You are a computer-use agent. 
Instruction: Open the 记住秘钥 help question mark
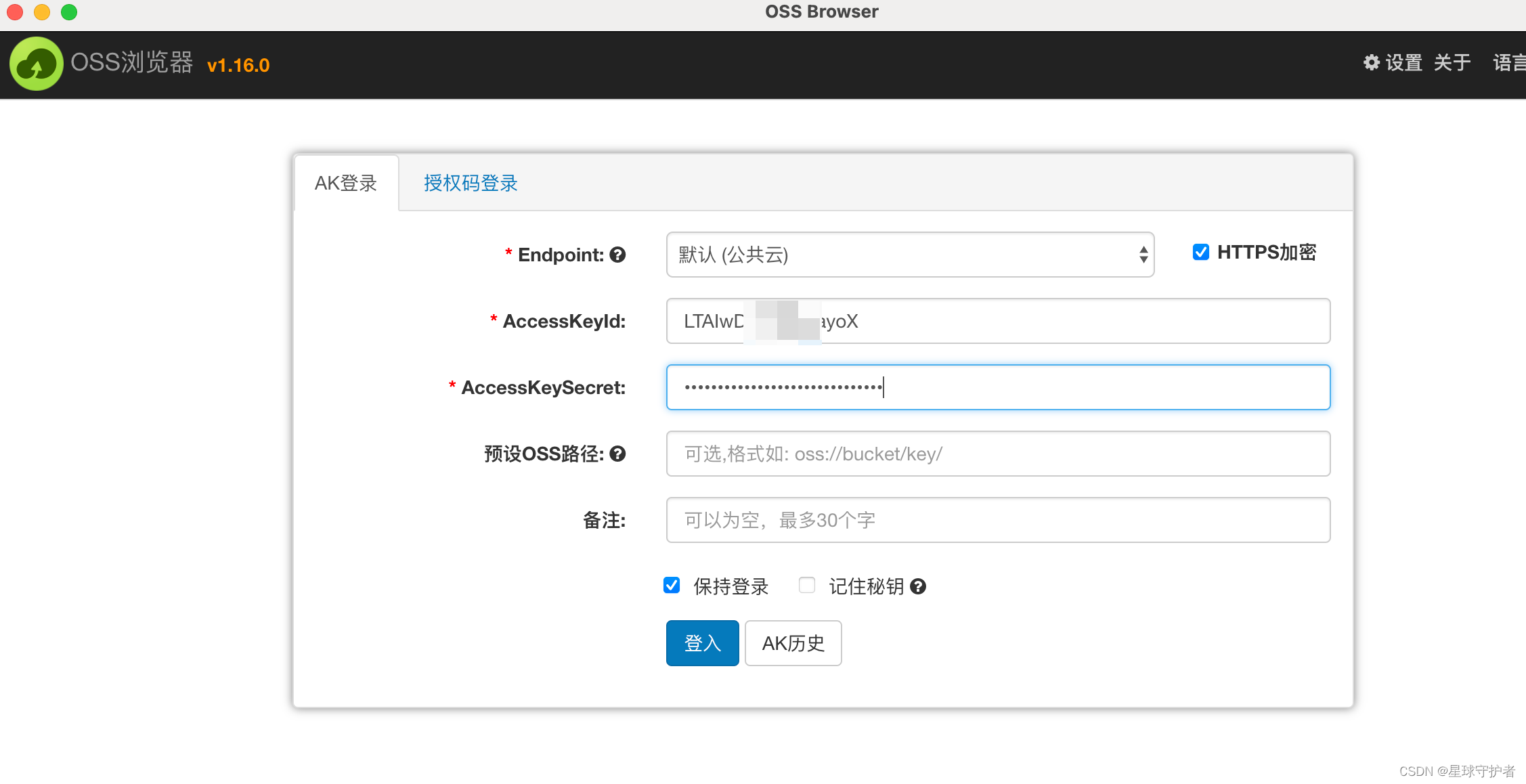(918, 586)
